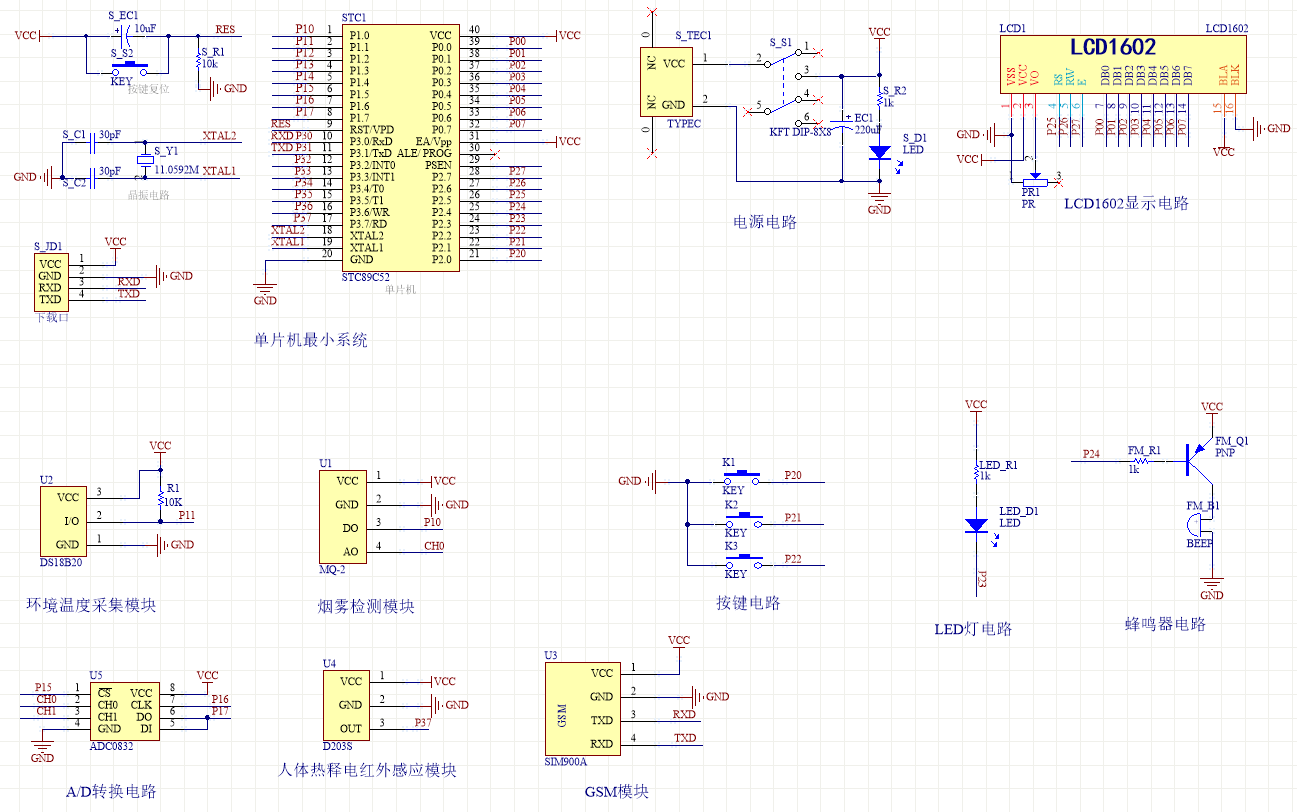The image size is (1297, 812).
Task: Click the 'LED灯电路' title text
Action: (973, 629)
